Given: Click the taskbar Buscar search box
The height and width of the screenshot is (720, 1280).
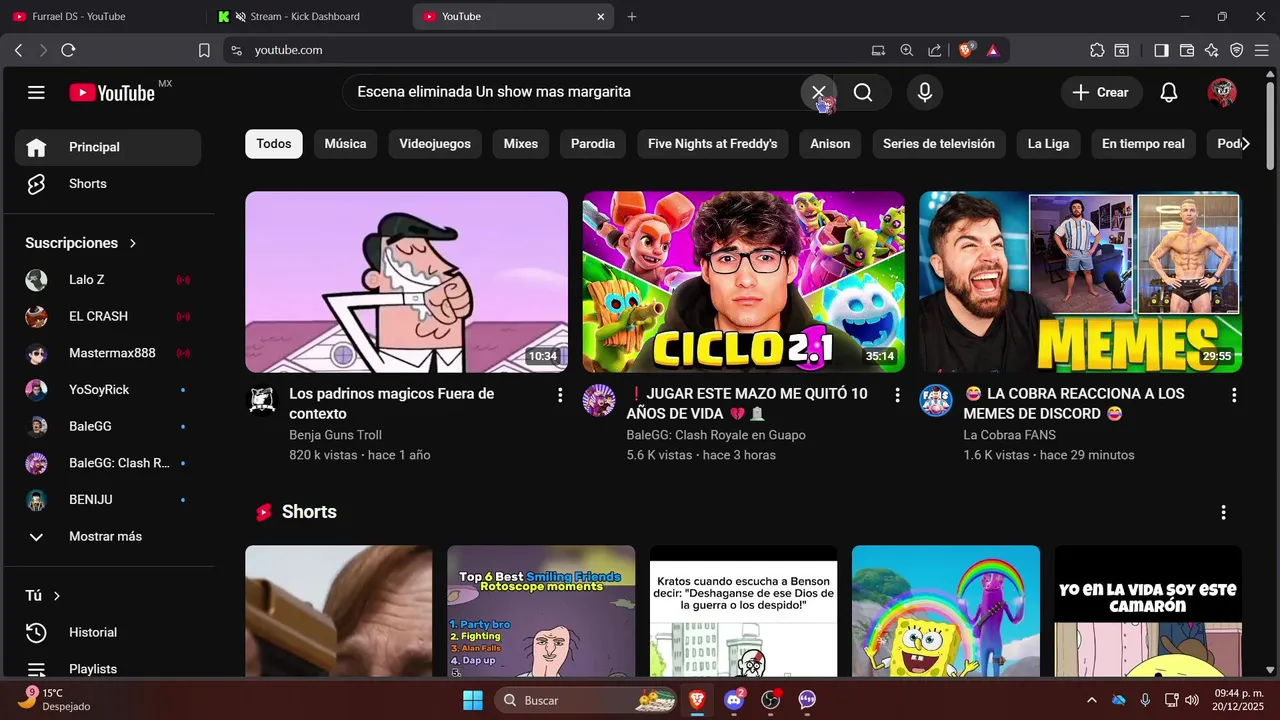Looking at the screenshot, I should point(586,700).
